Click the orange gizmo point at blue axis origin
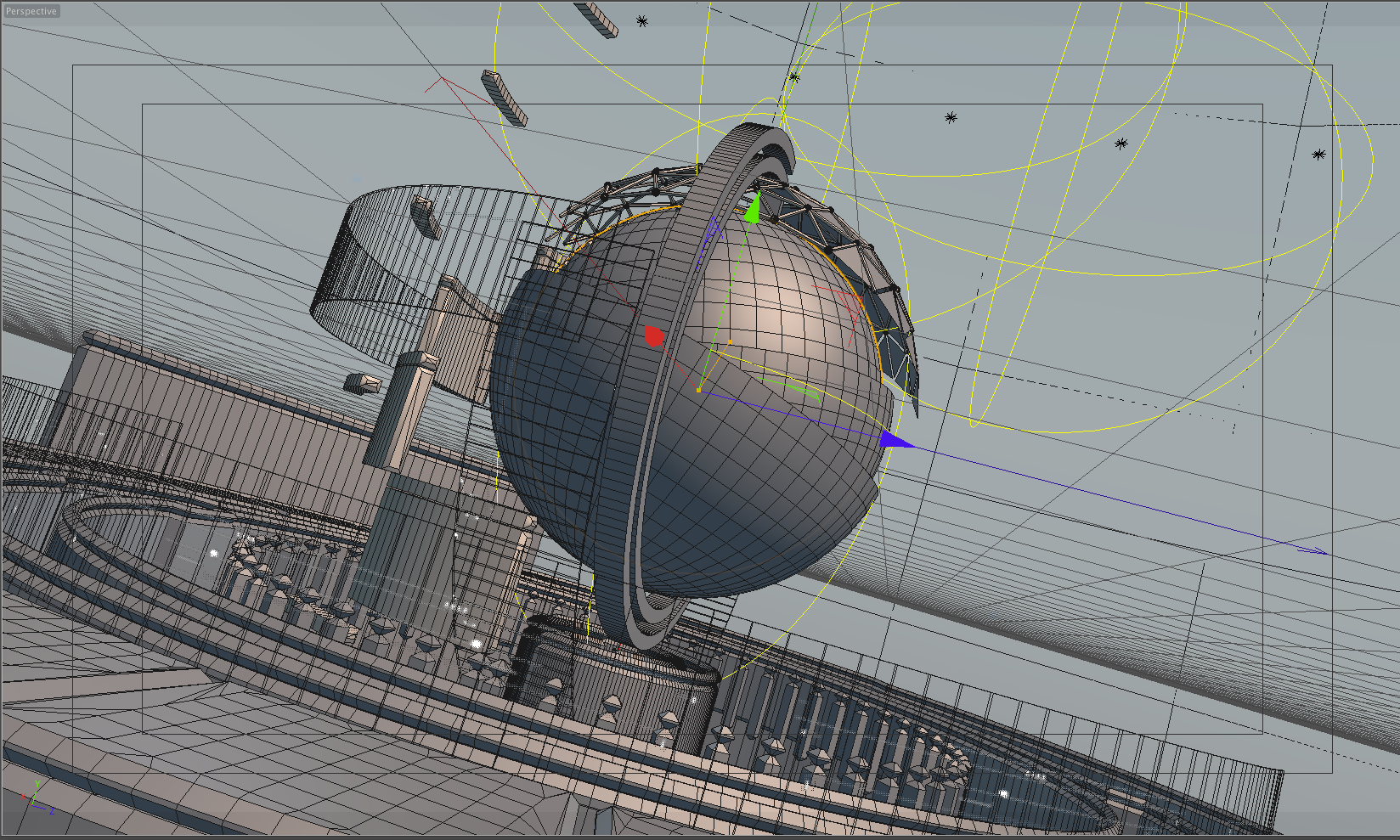The width and height of the screenshot is (1400, 840). [x=699, y=390]
